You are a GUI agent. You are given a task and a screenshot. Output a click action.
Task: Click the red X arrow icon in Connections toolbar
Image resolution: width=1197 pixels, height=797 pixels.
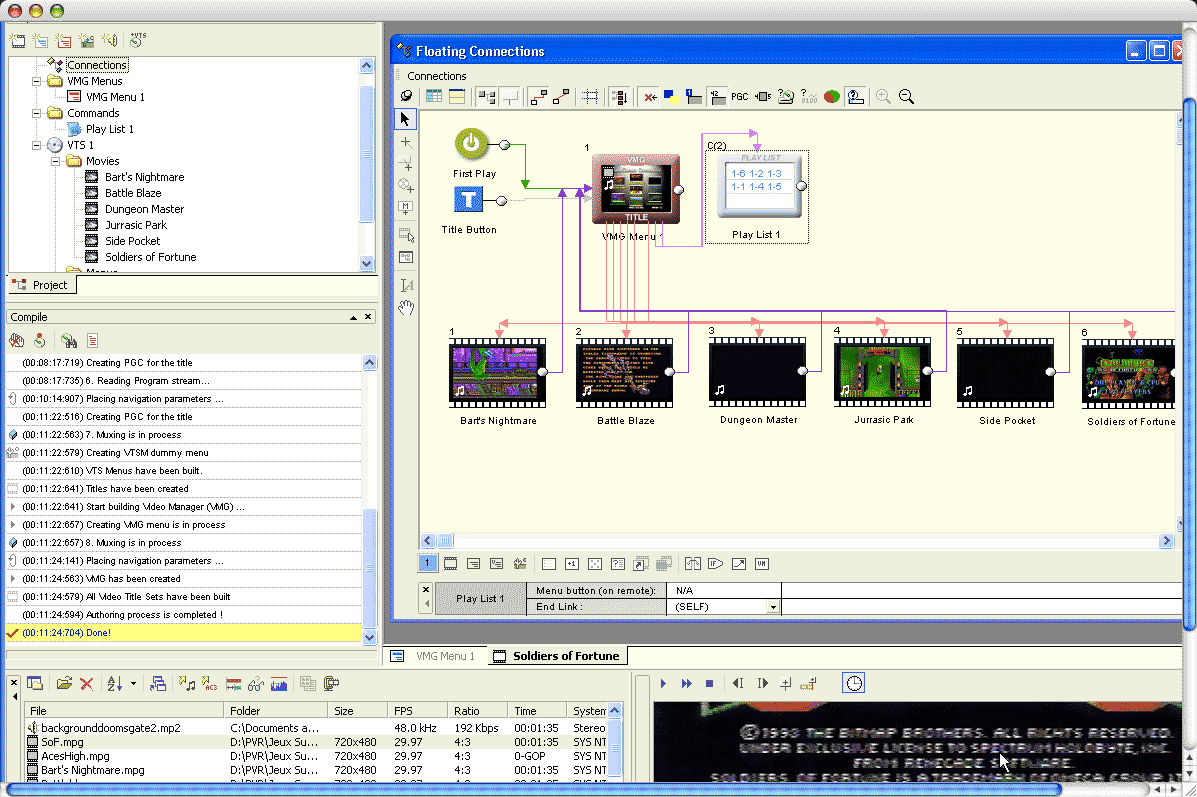pyautogui.click(x=650, y=97)
